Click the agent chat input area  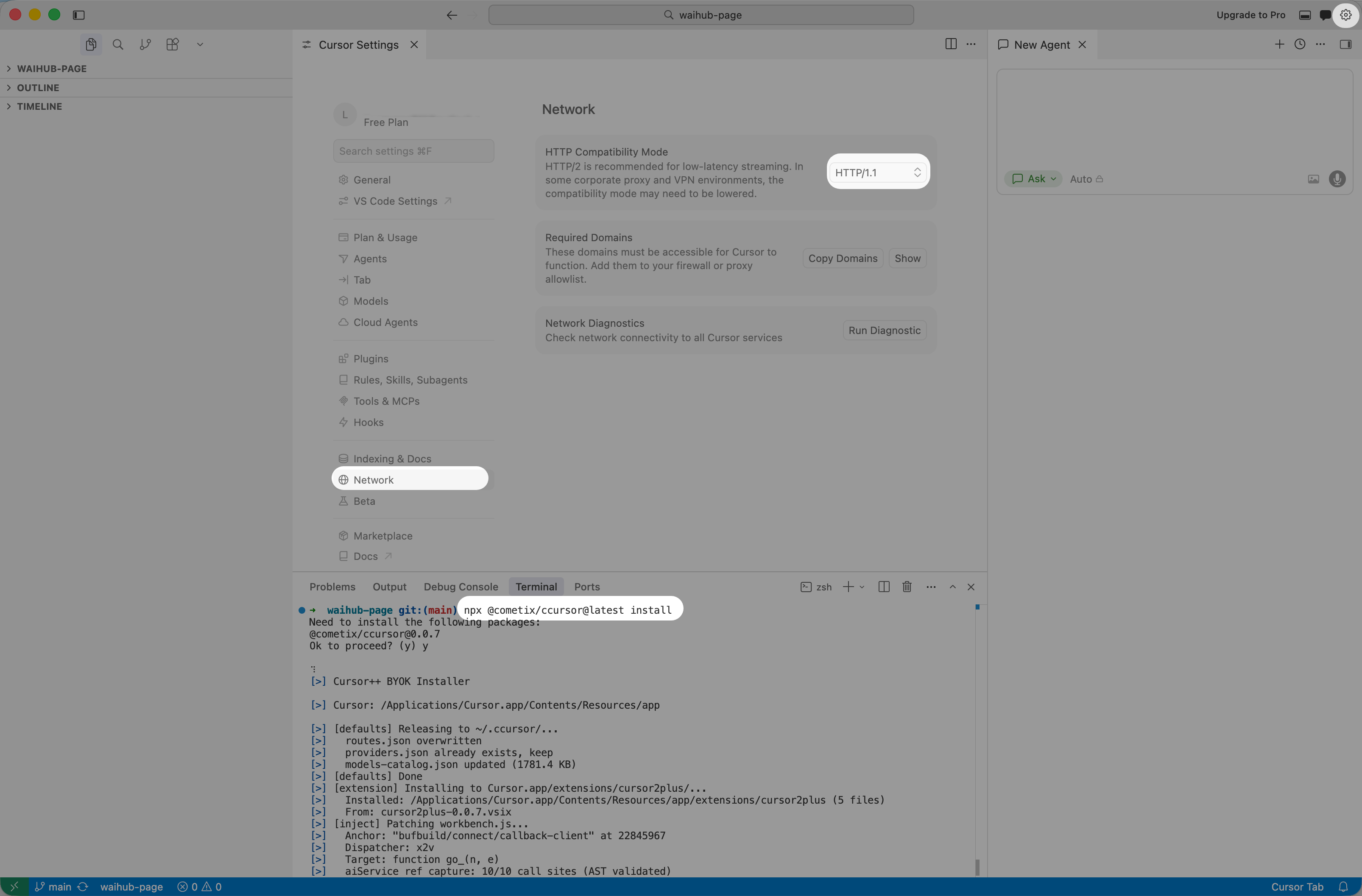[1174, 120]
